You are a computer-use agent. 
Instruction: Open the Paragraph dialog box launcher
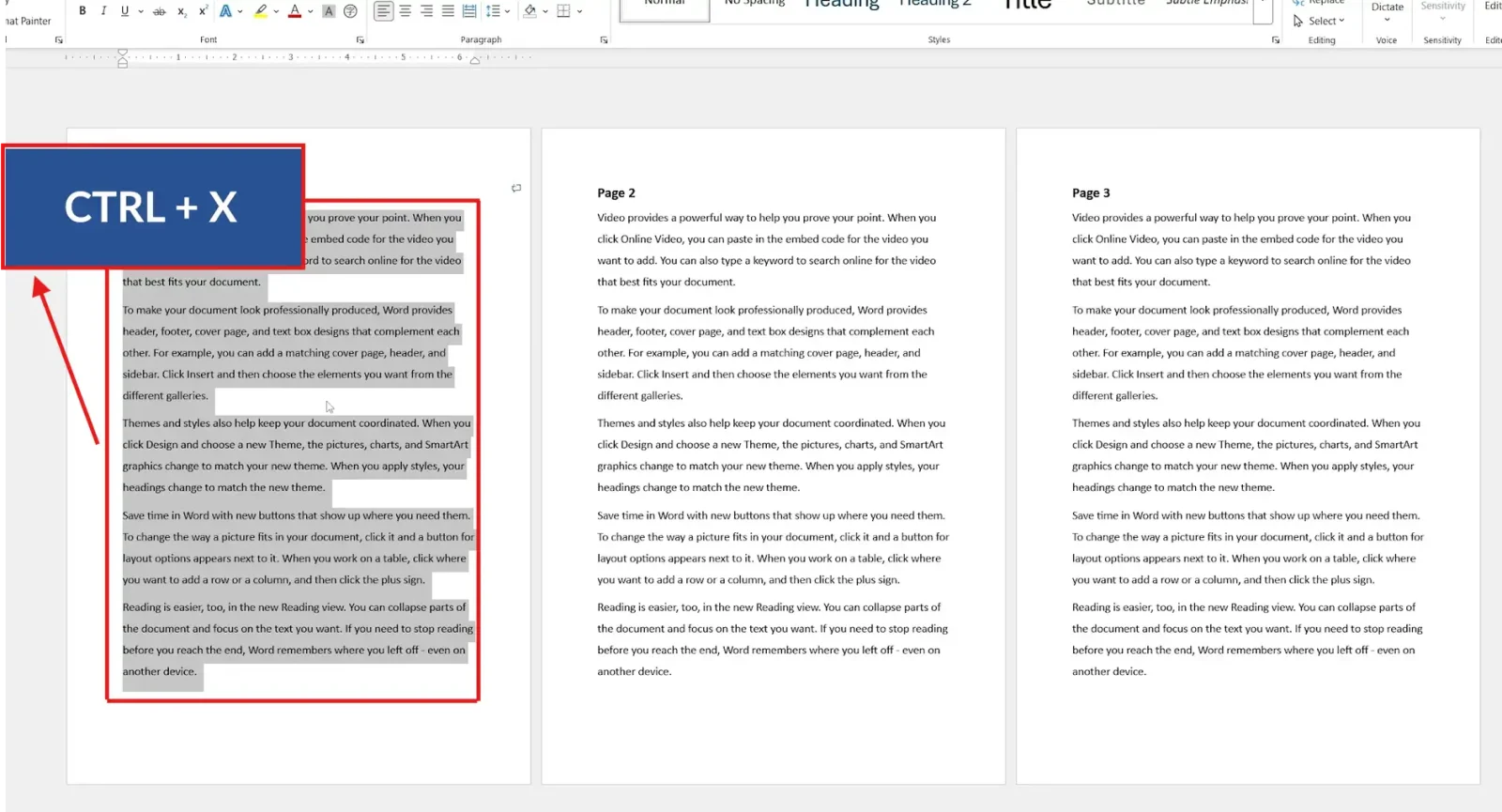[604, 40]
